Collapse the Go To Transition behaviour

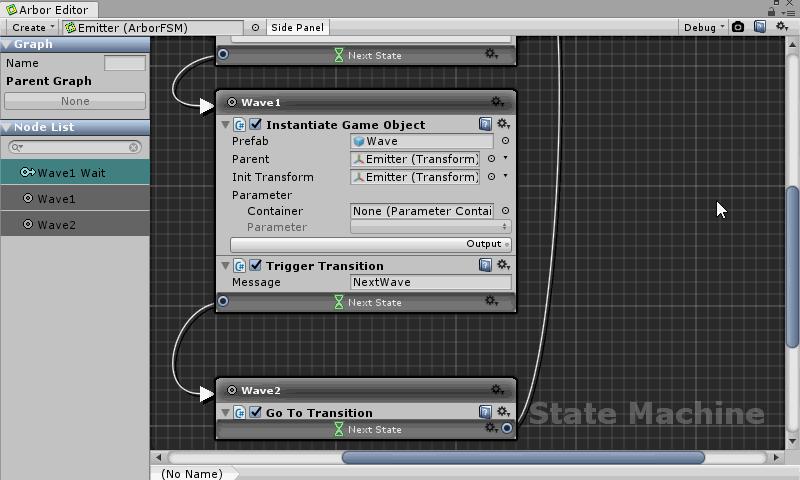point(225,413)
